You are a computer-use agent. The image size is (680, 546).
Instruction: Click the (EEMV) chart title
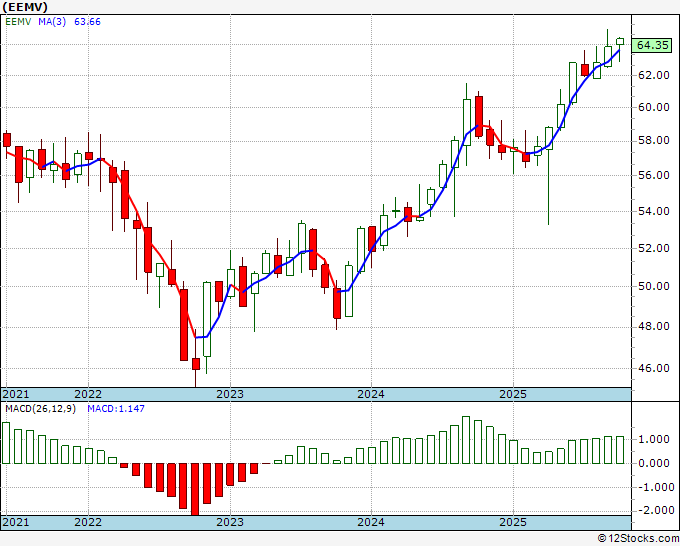point(25,7)
